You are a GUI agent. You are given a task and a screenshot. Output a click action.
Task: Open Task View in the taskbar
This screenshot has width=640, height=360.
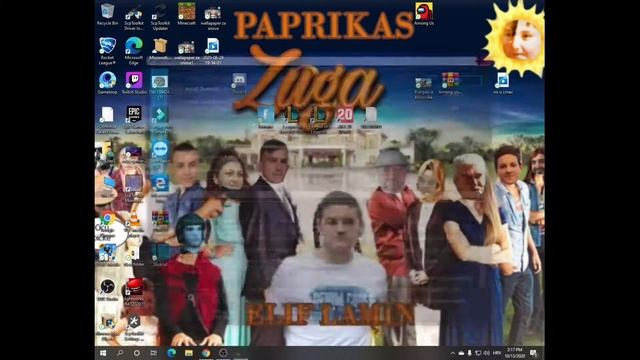153,353
